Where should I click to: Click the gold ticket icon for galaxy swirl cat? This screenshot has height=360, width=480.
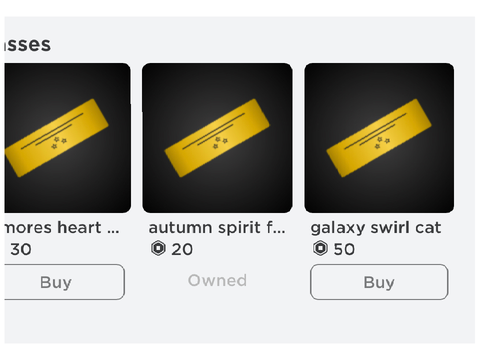[x=379, y=138]
